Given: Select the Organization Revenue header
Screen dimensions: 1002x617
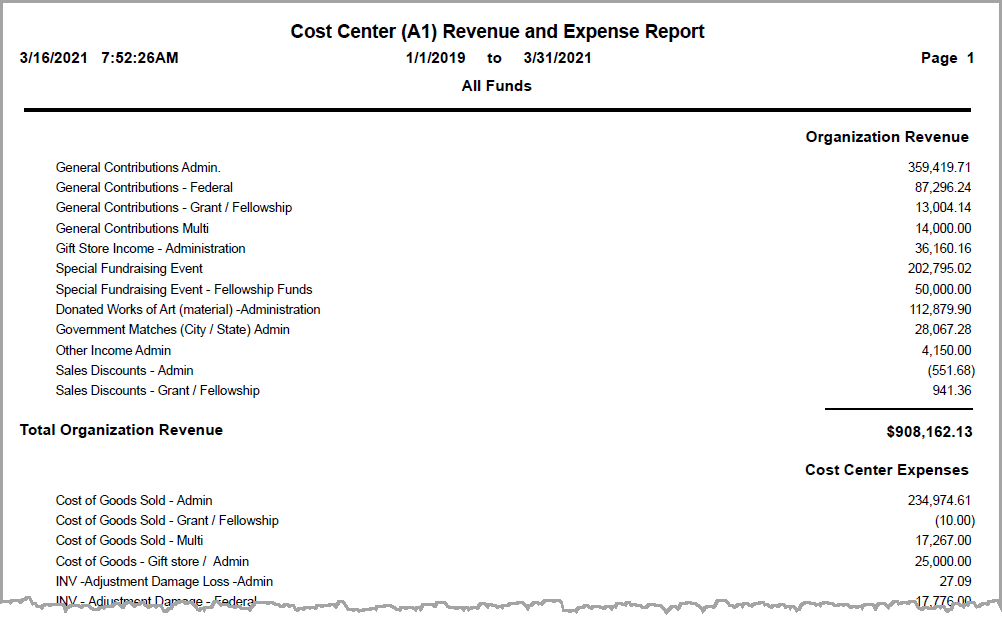Looking at the screenshot, I should 886,137.
